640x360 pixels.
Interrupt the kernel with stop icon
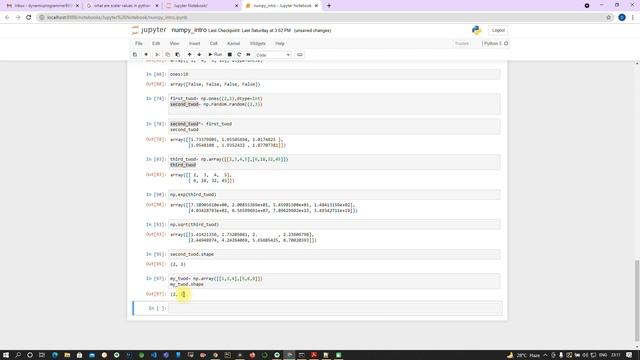tap(230, 55)
